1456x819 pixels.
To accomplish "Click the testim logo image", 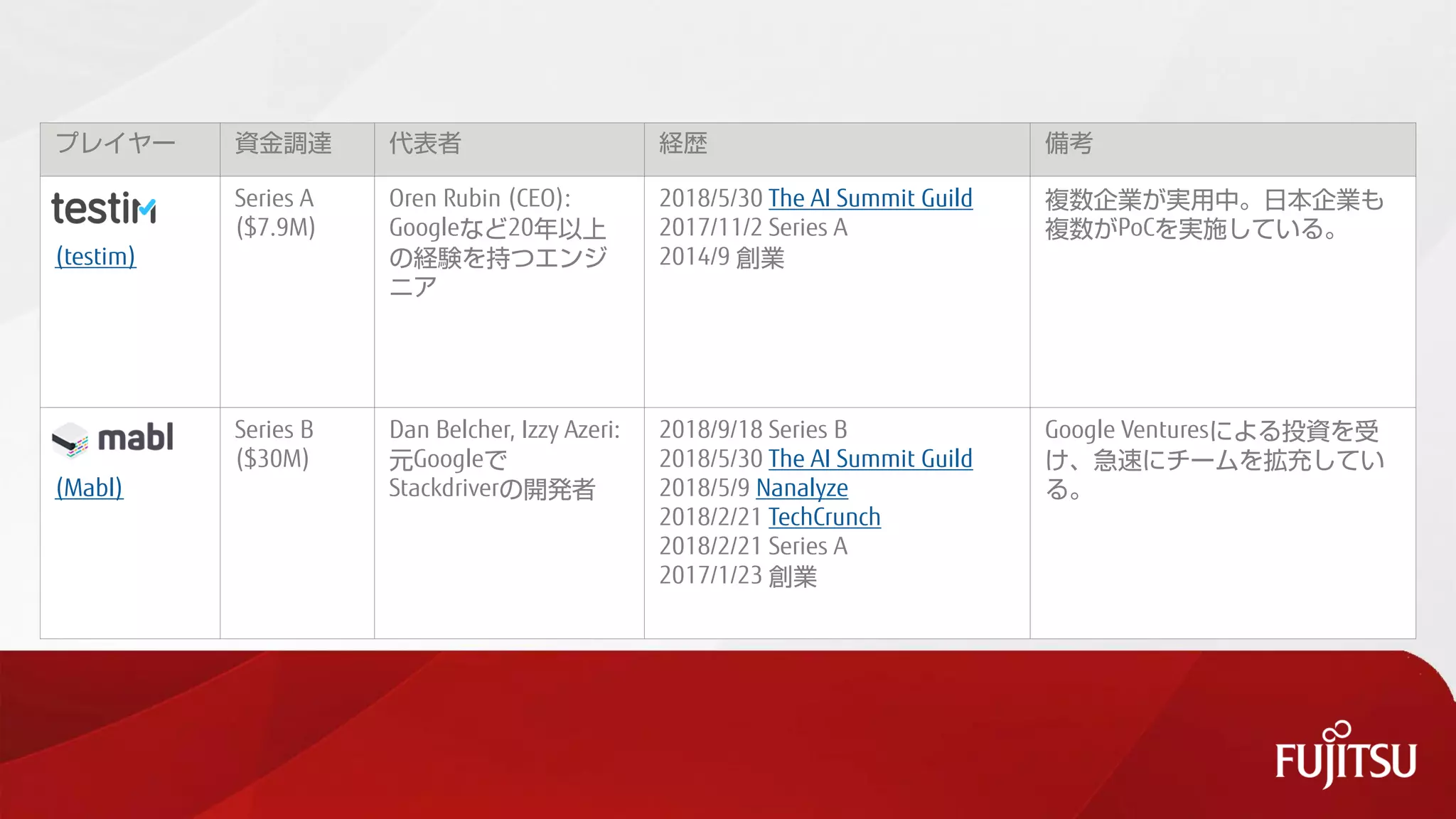I will (104, 208).
